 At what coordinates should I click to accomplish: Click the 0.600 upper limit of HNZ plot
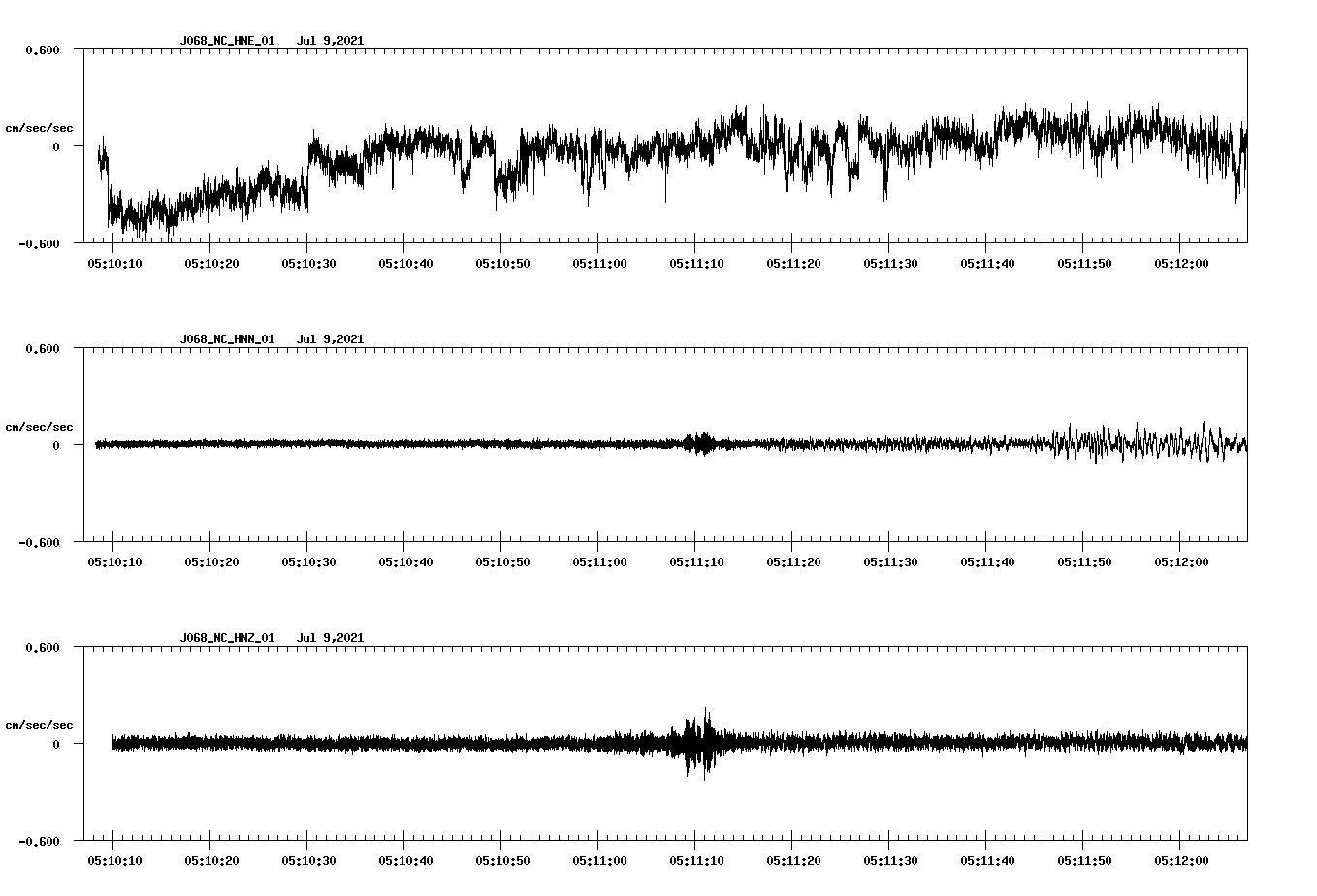43,647
